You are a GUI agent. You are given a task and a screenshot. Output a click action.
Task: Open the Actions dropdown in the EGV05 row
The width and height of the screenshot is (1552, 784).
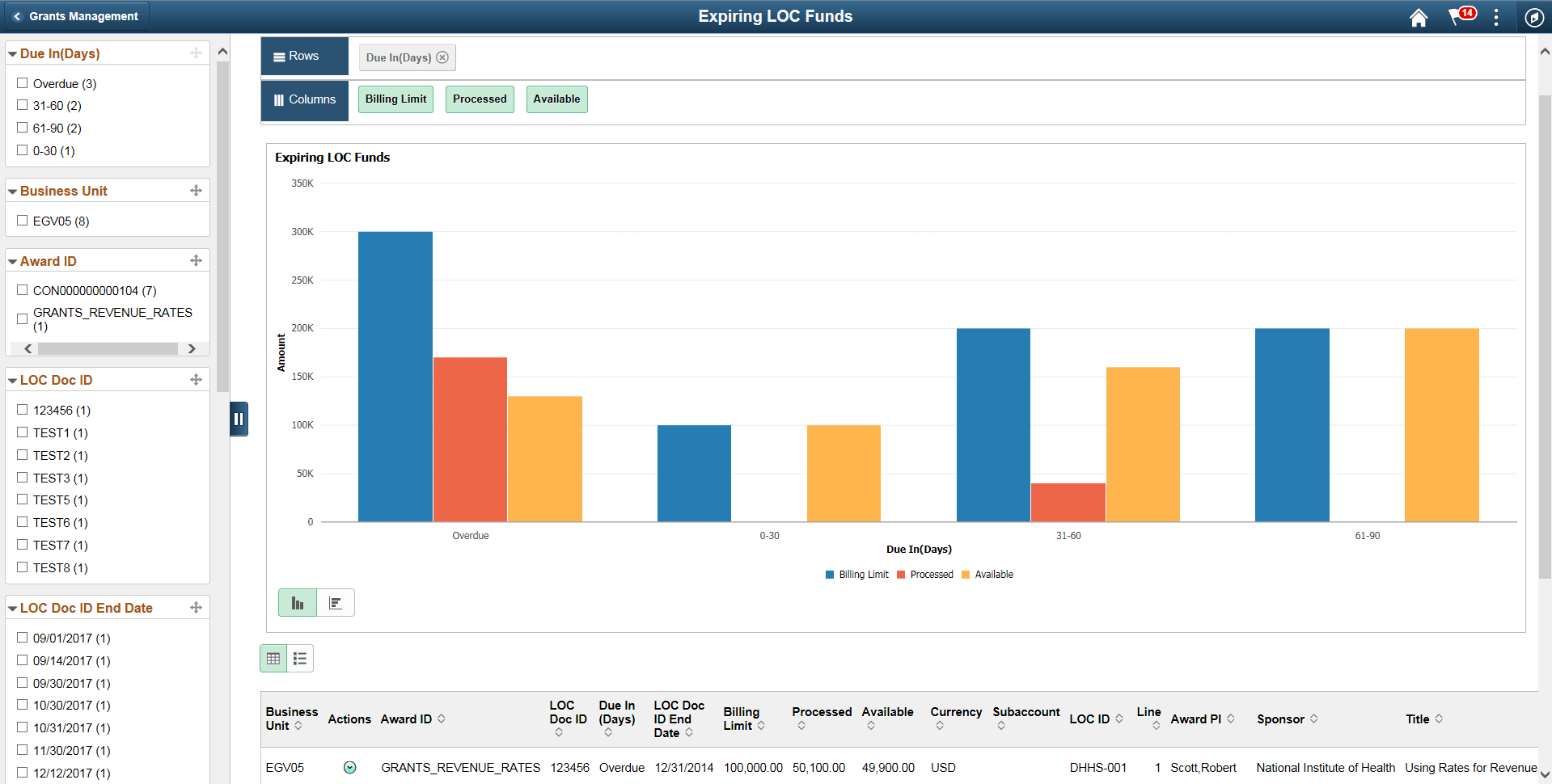pos(350,768)
